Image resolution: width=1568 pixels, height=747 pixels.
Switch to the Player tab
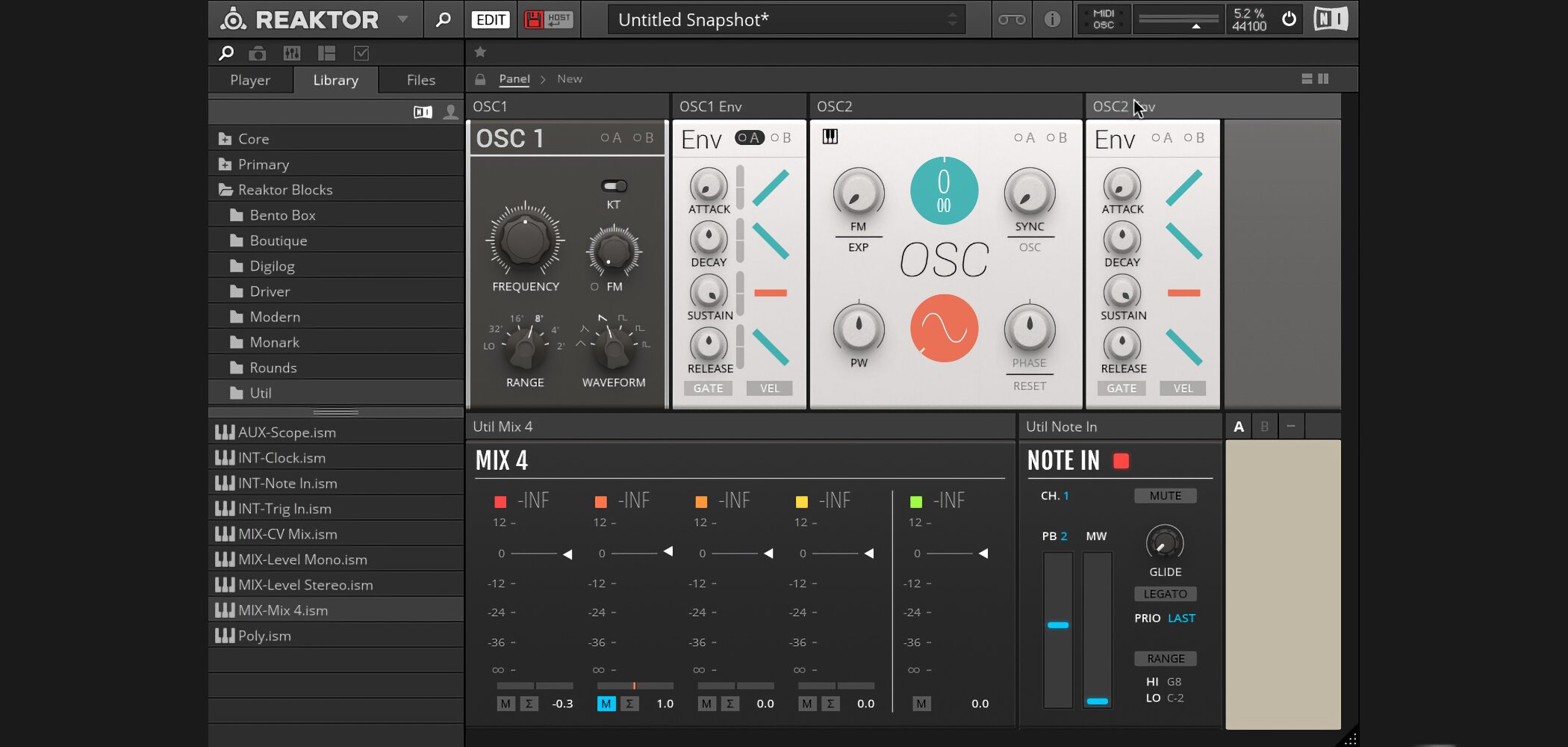click(x=250, y=80)
